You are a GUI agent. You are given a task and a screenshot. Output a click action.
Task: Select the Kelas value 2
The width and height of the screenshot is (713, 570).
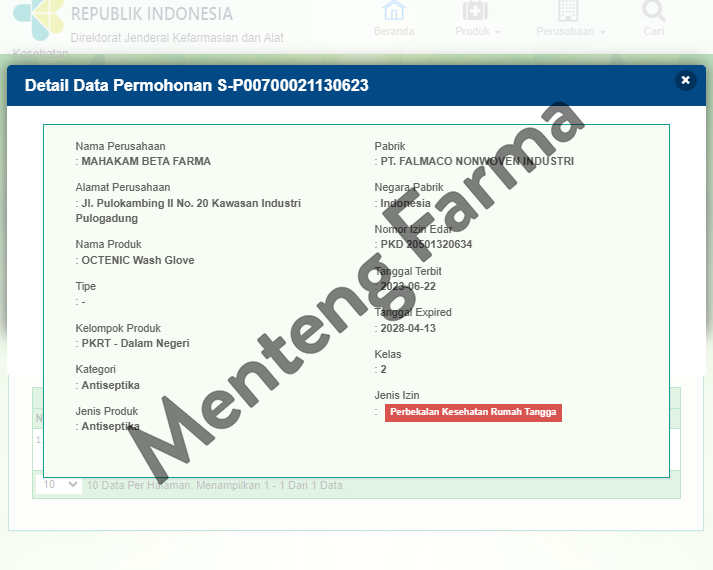[383, 369]
